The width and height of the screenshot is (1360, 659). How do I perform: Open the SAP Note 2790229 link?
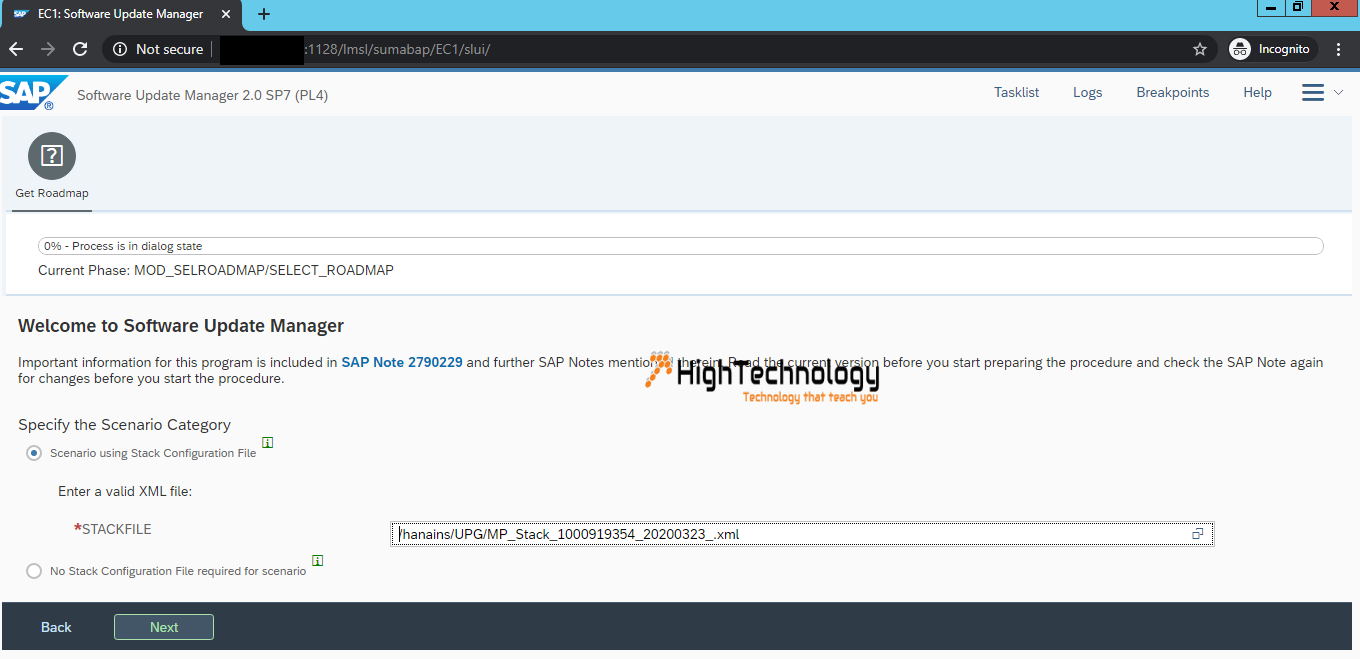point(402,362)
